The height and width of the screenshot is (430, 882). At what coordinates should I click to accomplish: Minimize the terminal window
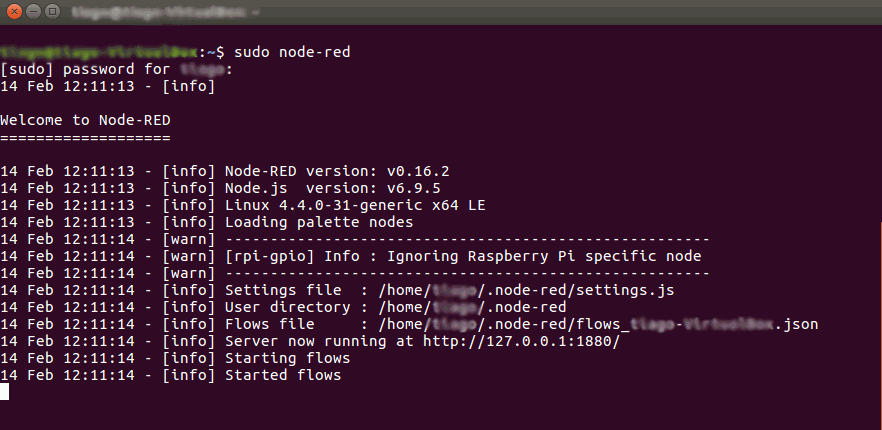(x=33, y=11)
